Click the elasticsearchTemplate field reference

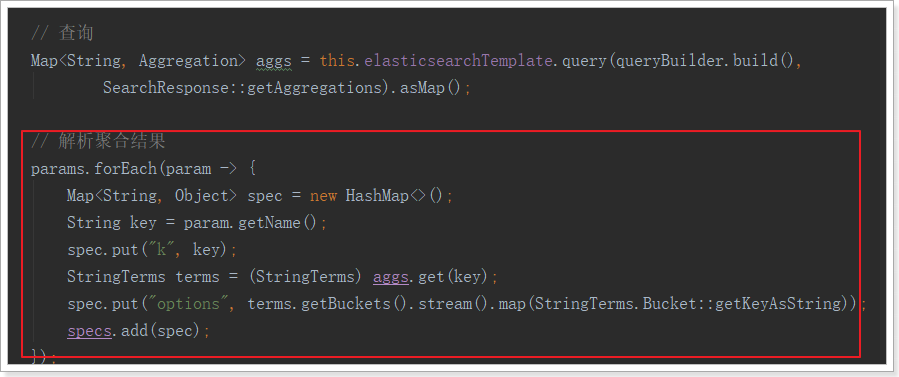pyautogui.click(x=458, y=60)
